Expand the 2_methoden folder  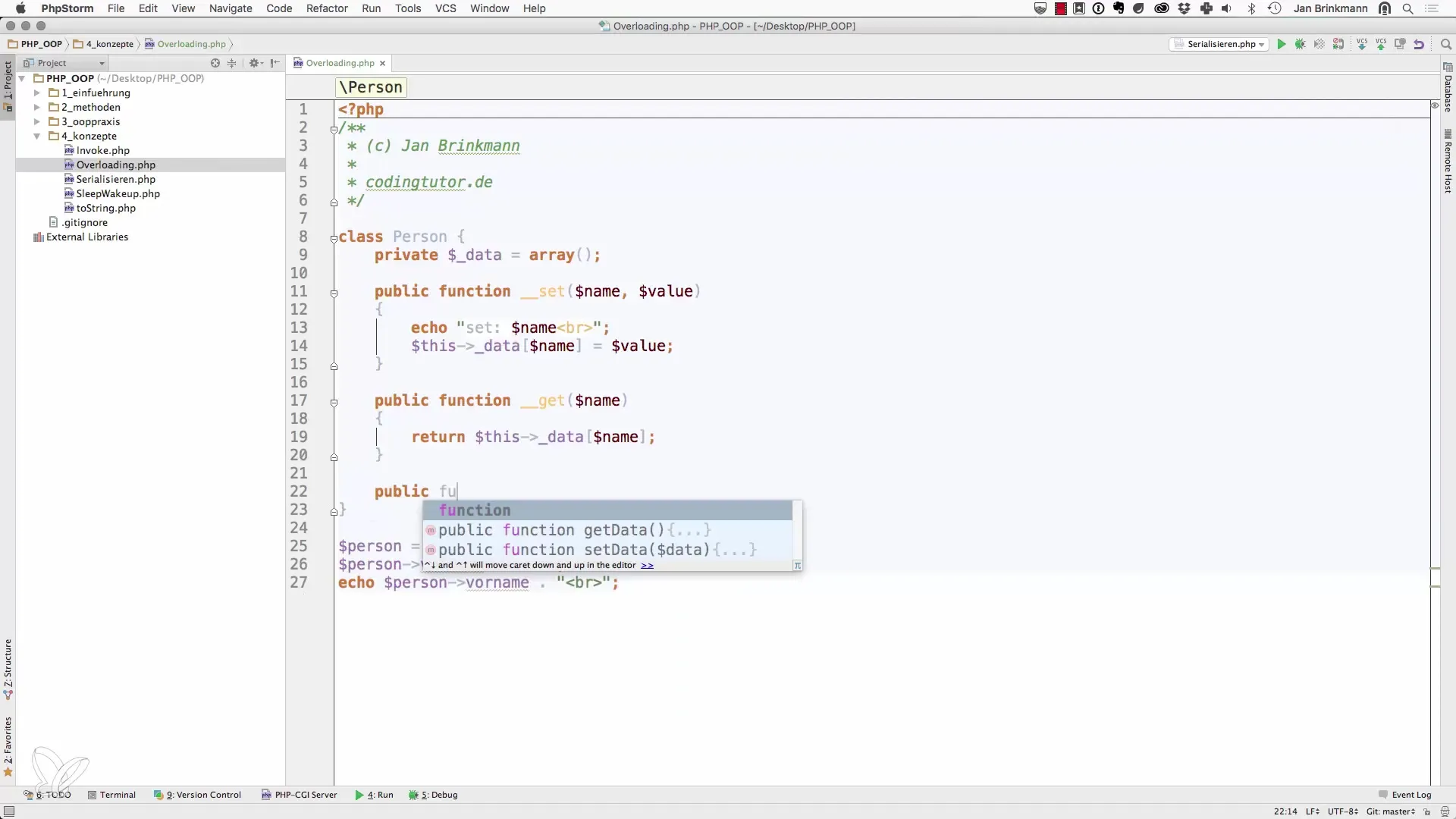click(x=36, y=107)
